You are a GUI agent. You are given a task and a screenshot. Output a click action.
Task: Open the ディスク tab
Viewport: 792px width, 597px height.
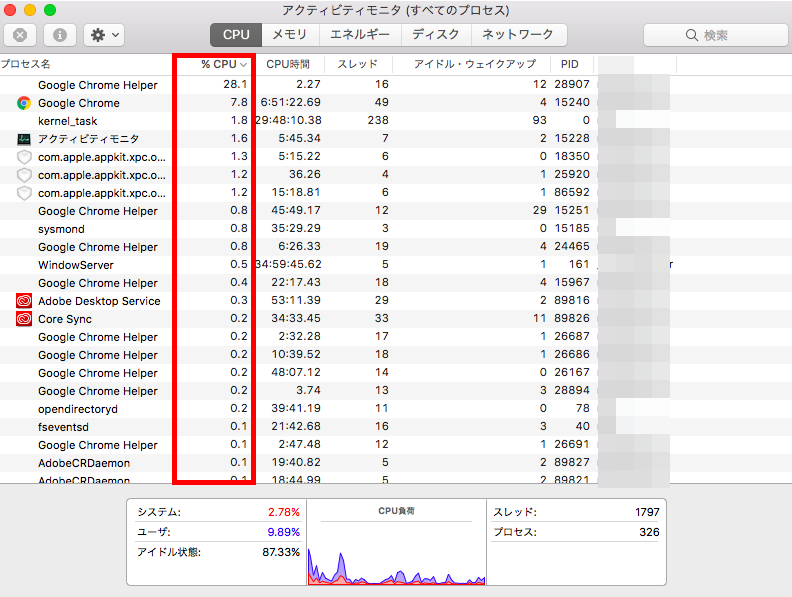[x=436, y=35]
